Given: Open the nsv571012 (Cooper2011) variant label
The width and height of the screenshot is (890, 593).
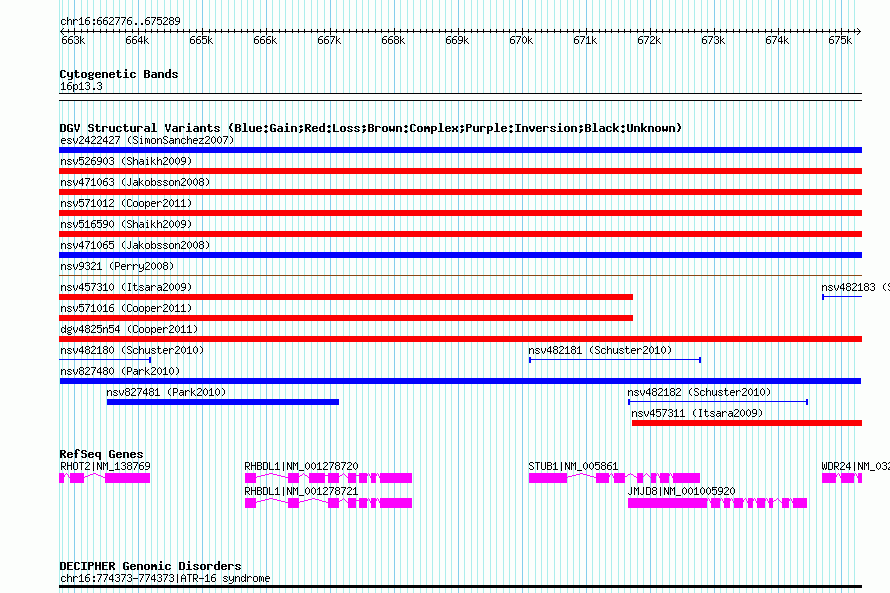Looking at the screenshot, I should (x=126, y=203).
